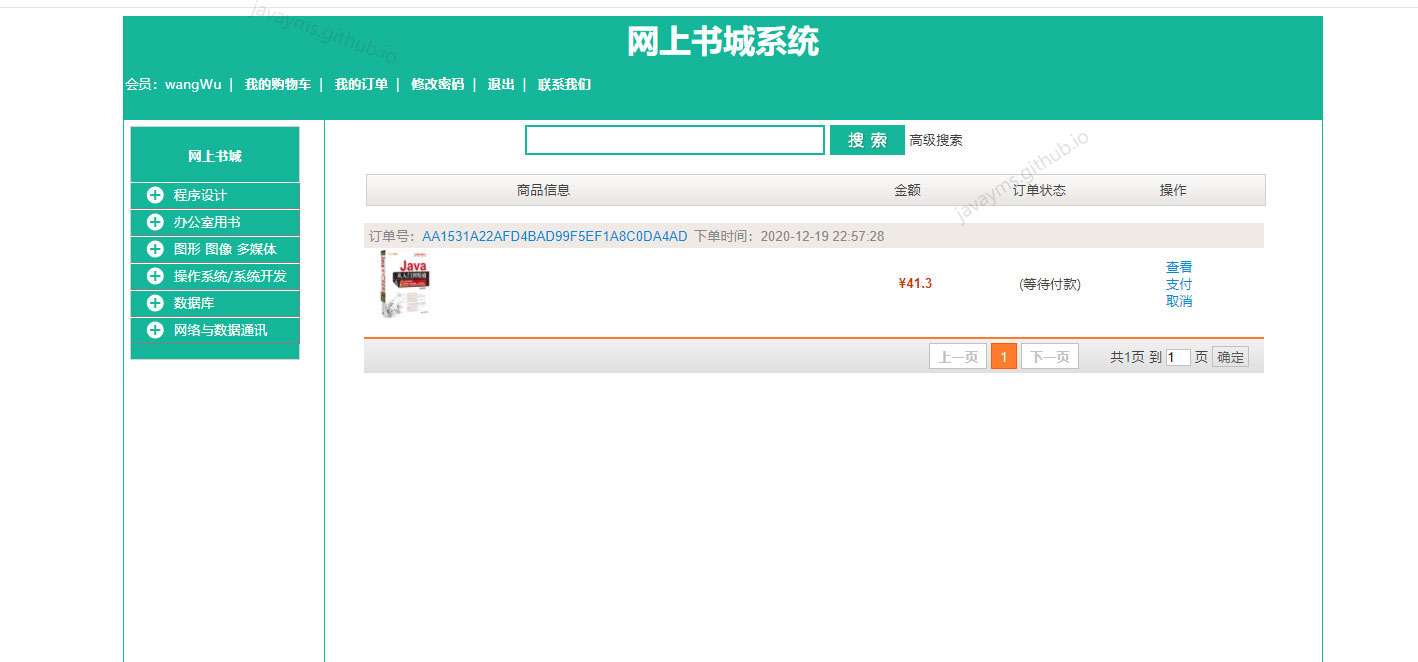Expand 网络与数据通讯 with its plus icon
Viewport: 1418px width, 662px height.
[x=155, y=329]
